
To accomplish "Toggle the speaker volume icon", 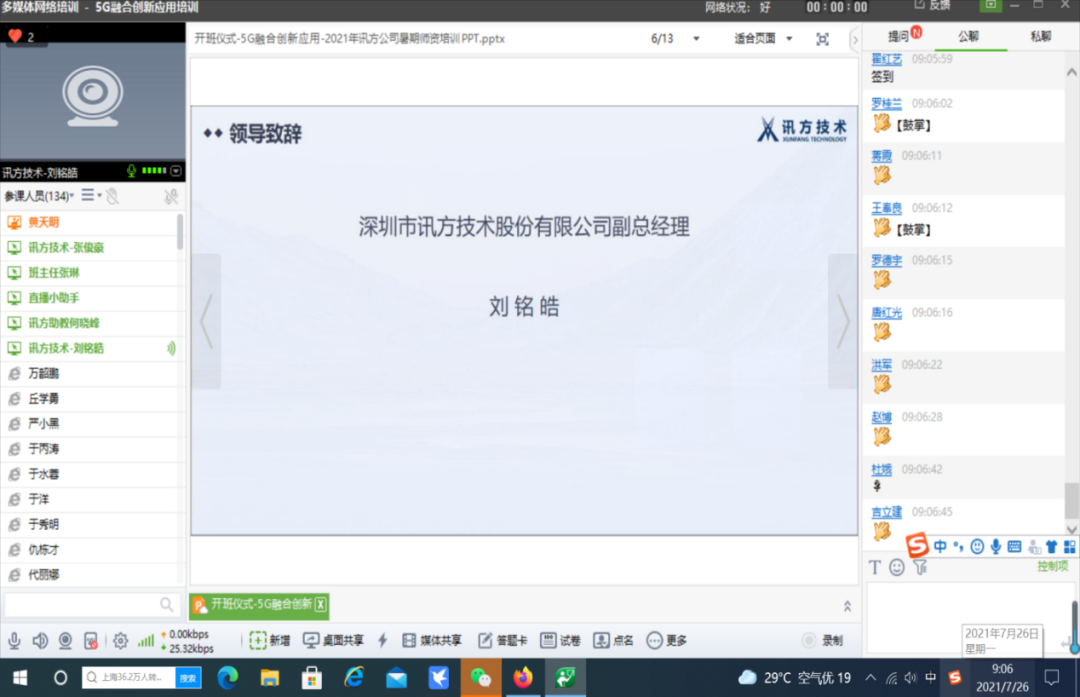I will coord(40,640).
